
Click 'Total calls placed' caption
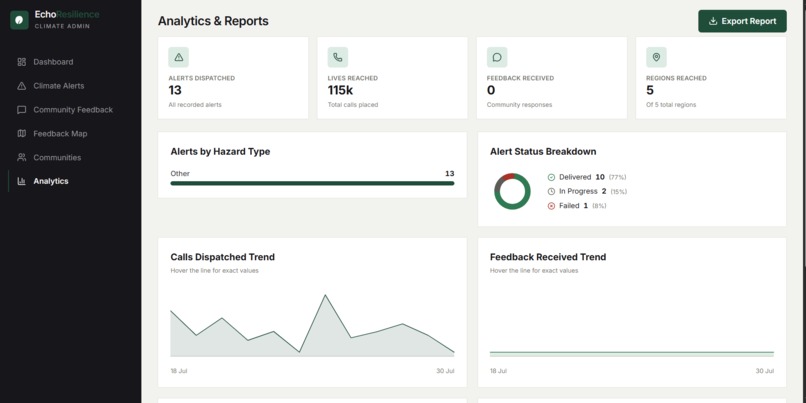click(x=353, y=105)
